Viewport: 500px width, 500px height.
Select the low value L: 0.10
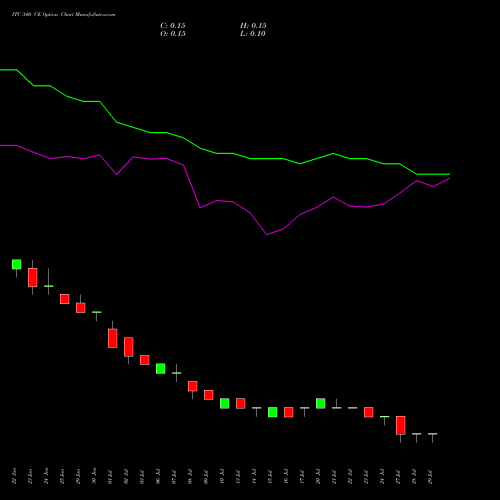point(253,34)
